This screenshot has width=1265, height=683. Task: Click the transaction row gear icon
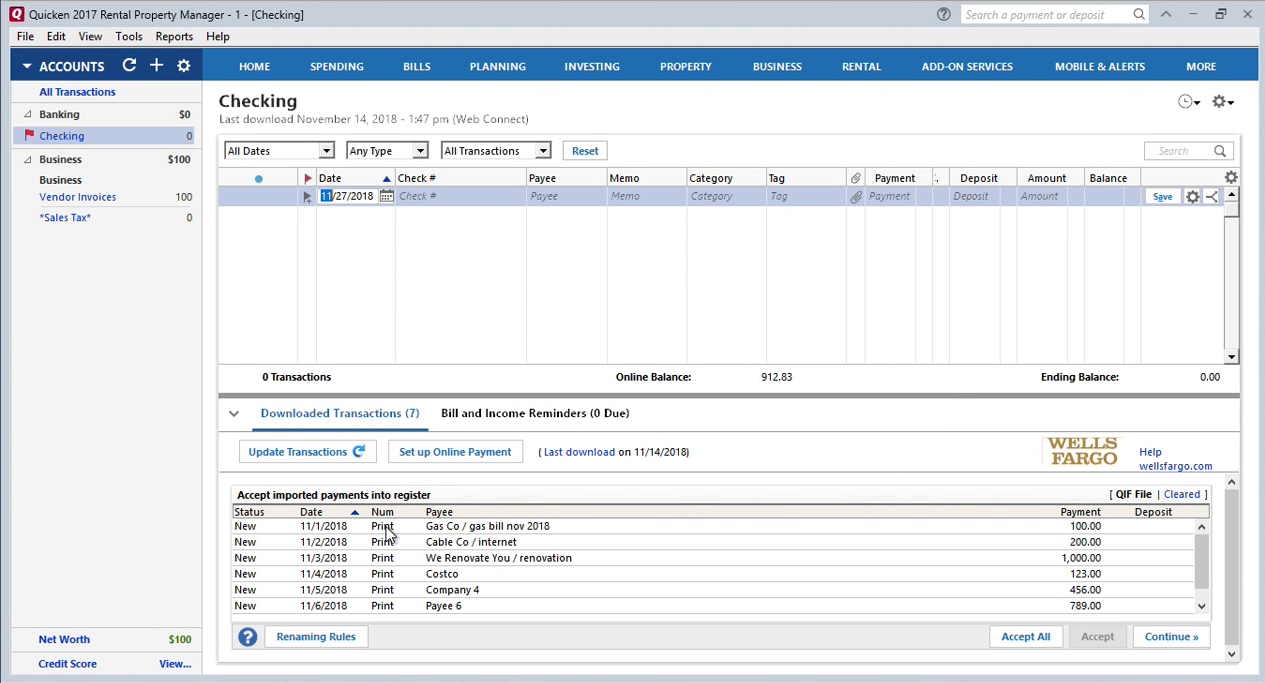click(x=1192, y=196)
